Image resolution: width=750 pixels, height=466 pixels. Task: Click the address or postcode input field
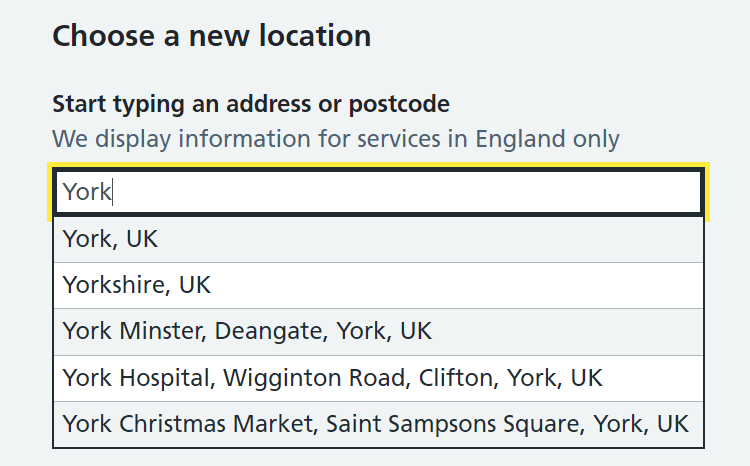pyautogui.click(x=378, y=191)
